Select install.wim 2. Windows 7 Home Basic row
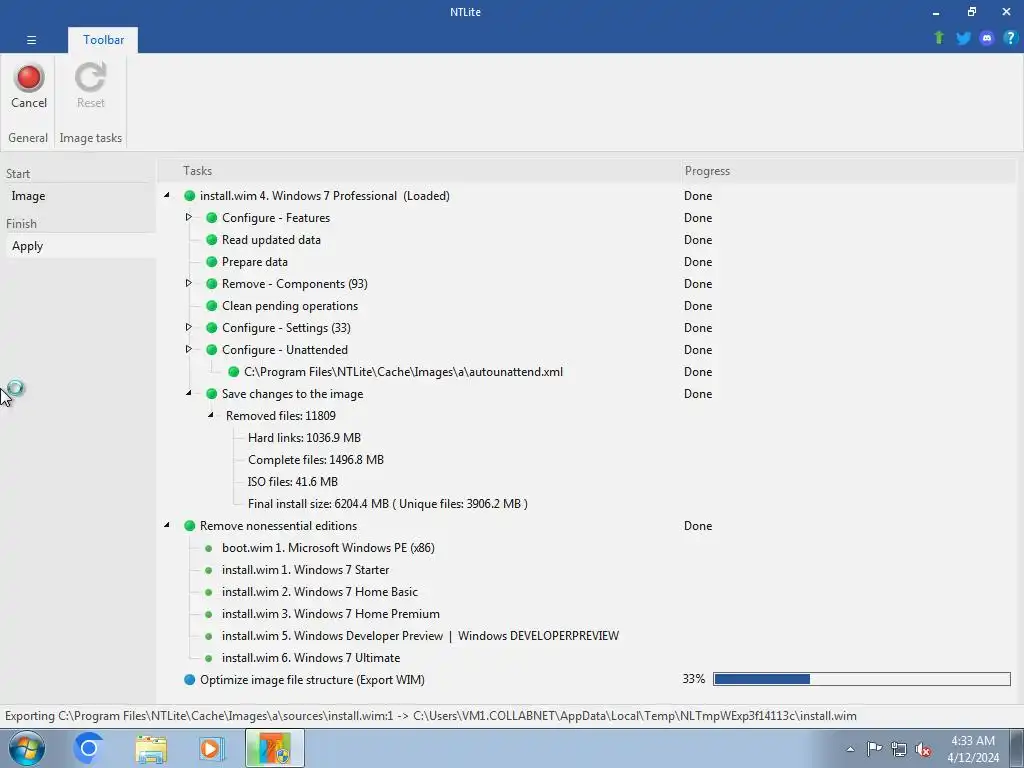1024x768 pixels. (x=319, y=592)
